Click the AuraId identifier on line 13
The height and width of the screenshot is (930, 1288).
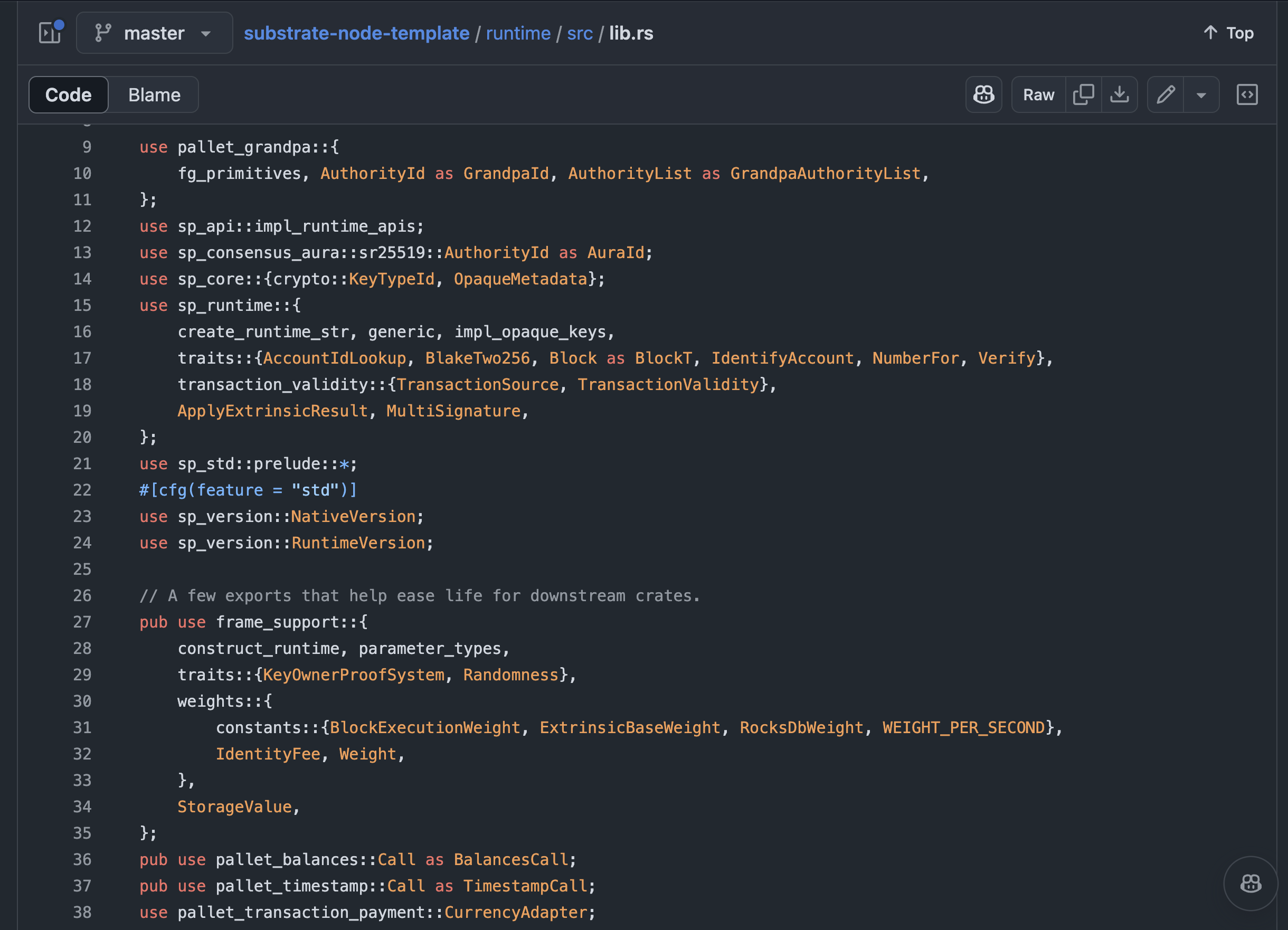tap(615, 253)
